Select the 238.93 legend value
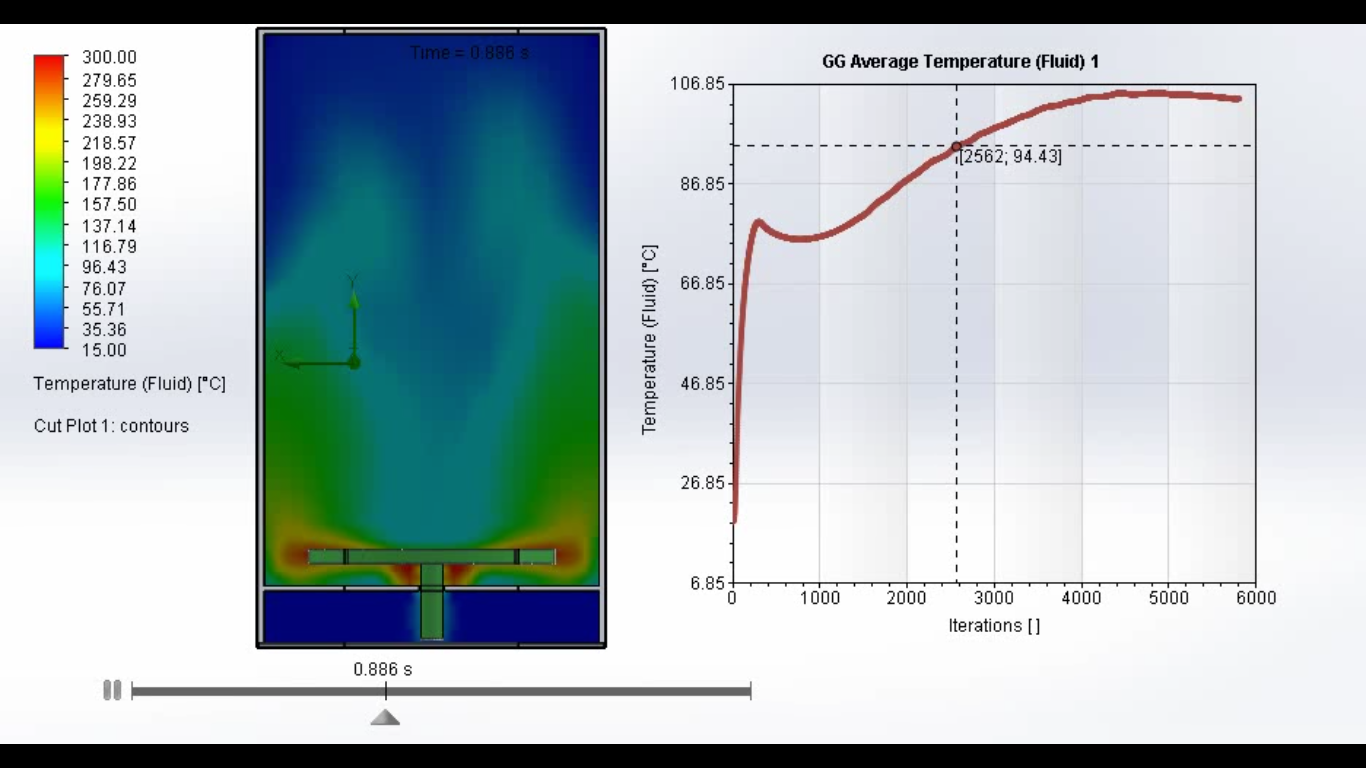Viewport: 1366px width, 768px height. coord(109,121)
